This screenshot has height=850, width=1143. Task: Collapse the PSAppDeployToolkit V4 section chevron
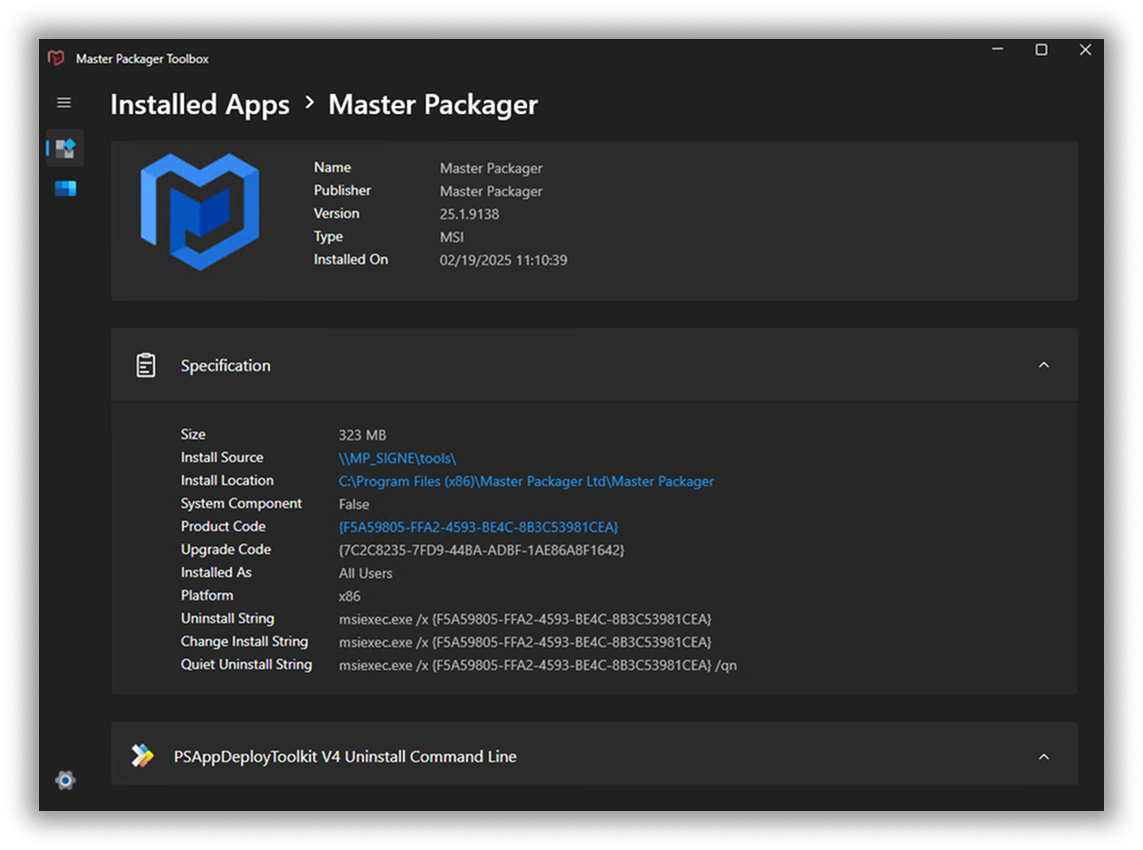1043,757
